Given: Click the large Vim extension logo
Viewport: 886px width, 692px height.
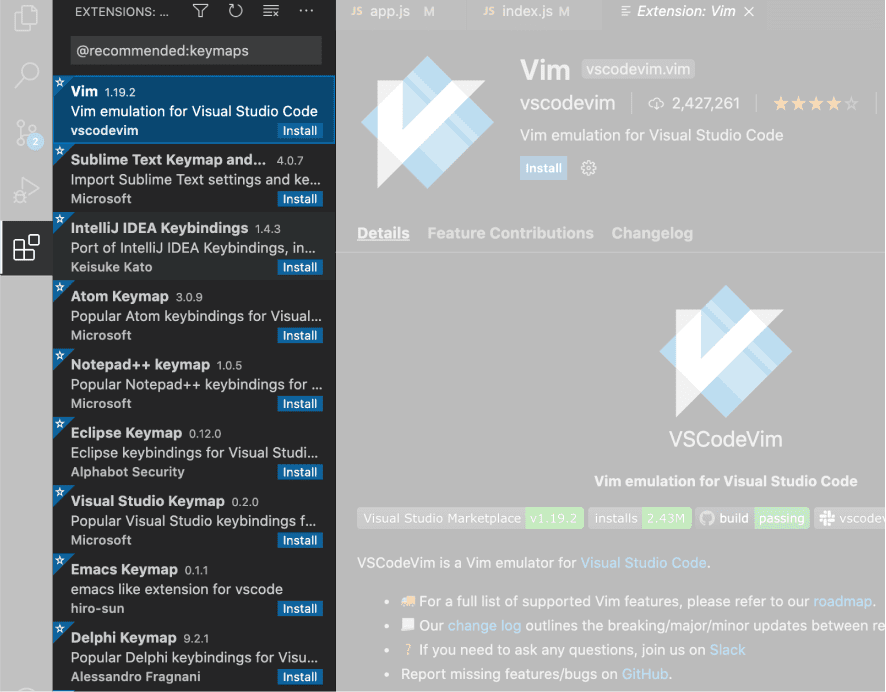Looking at the screenshot, I should coord(427,122).
